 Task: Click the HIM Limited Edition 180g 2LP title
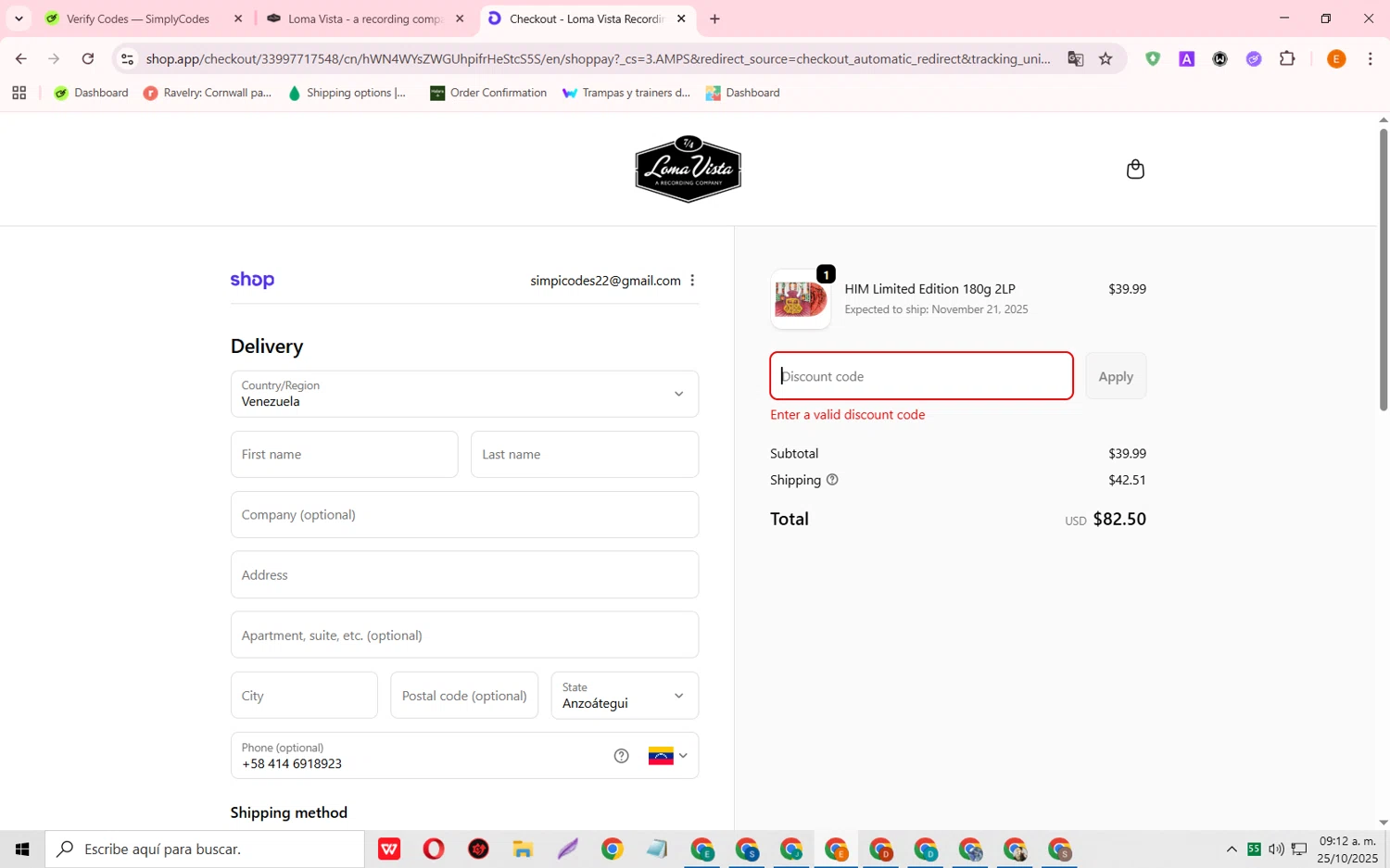tap(929, 289)
